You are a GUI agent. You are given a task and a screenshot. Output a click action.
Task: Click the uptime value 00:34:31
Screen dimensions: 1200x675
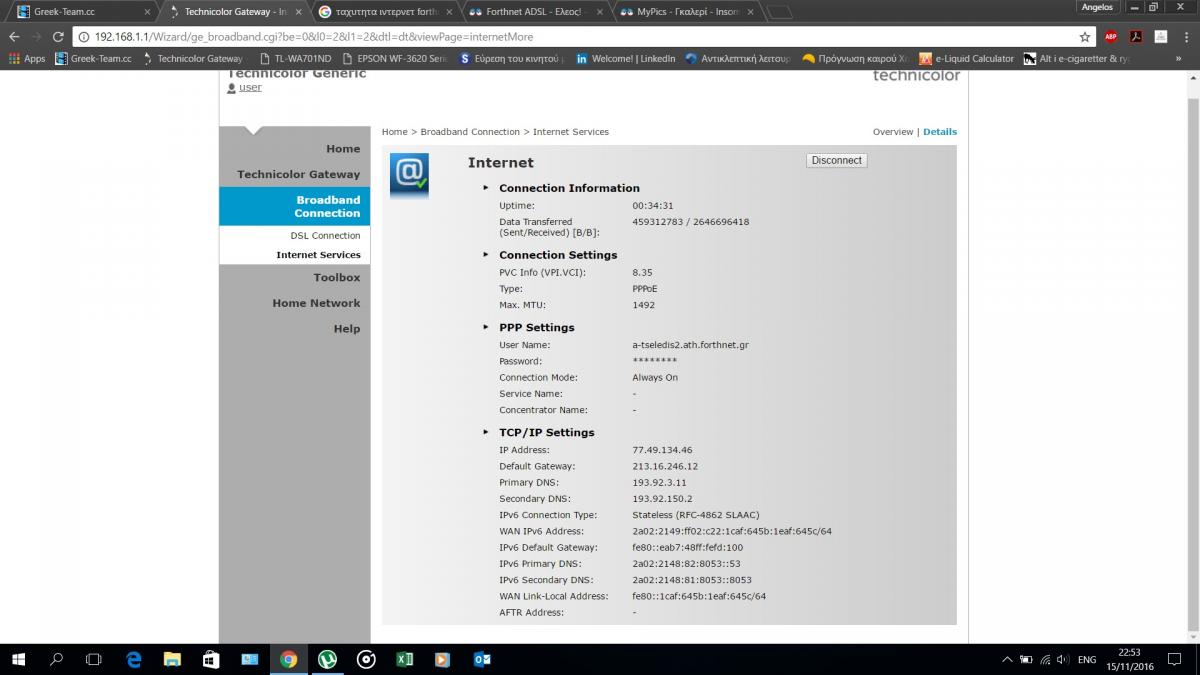(653, 206)
